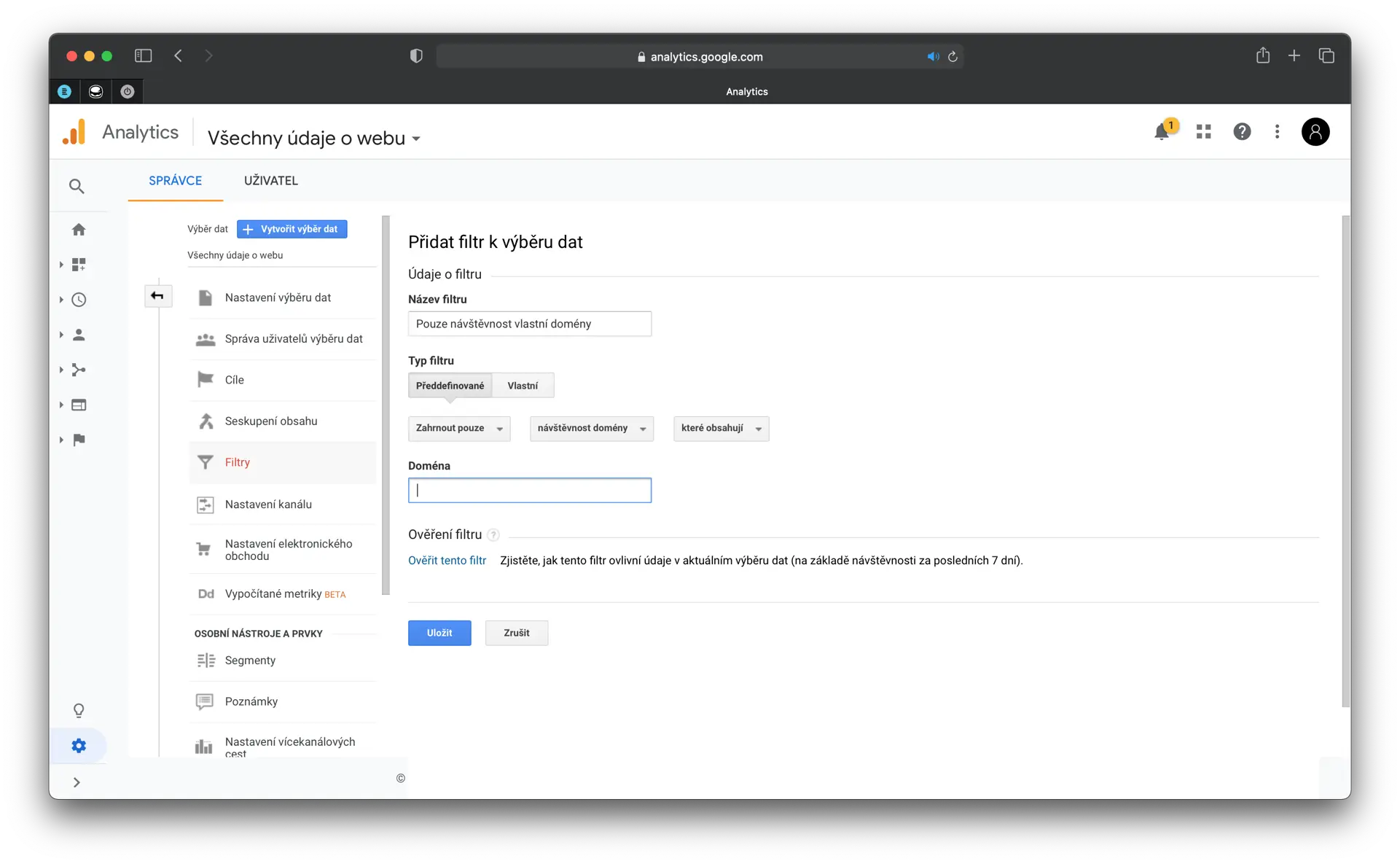Open the admin gear icon at the bottom left
This screenshot has width=1400, height=864.
(79, 746)
